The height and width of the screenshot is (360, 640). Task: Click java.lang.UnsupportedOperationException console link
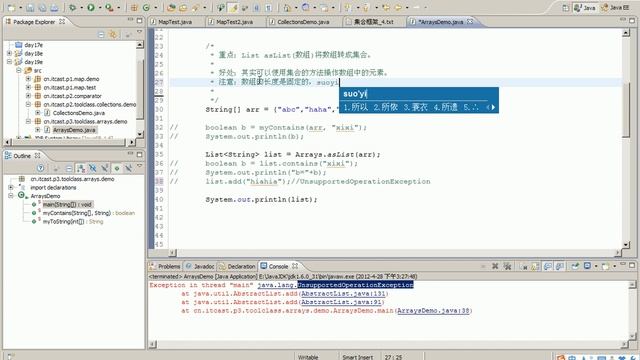point(336,285)
